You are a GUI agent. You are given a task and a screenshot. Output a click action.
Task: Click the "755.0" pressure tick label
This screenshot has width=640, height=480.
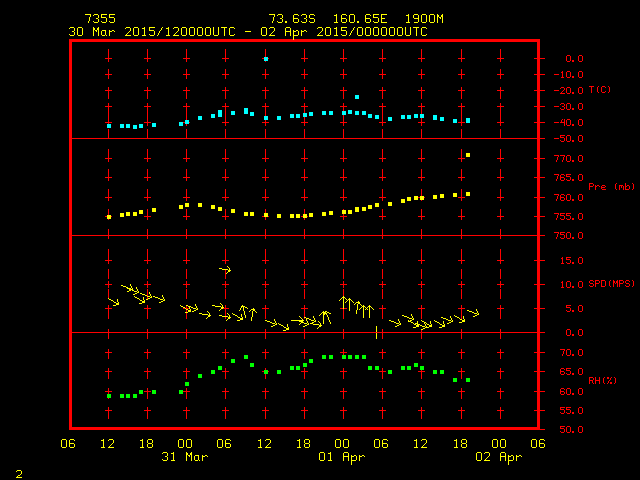[569, 217]
